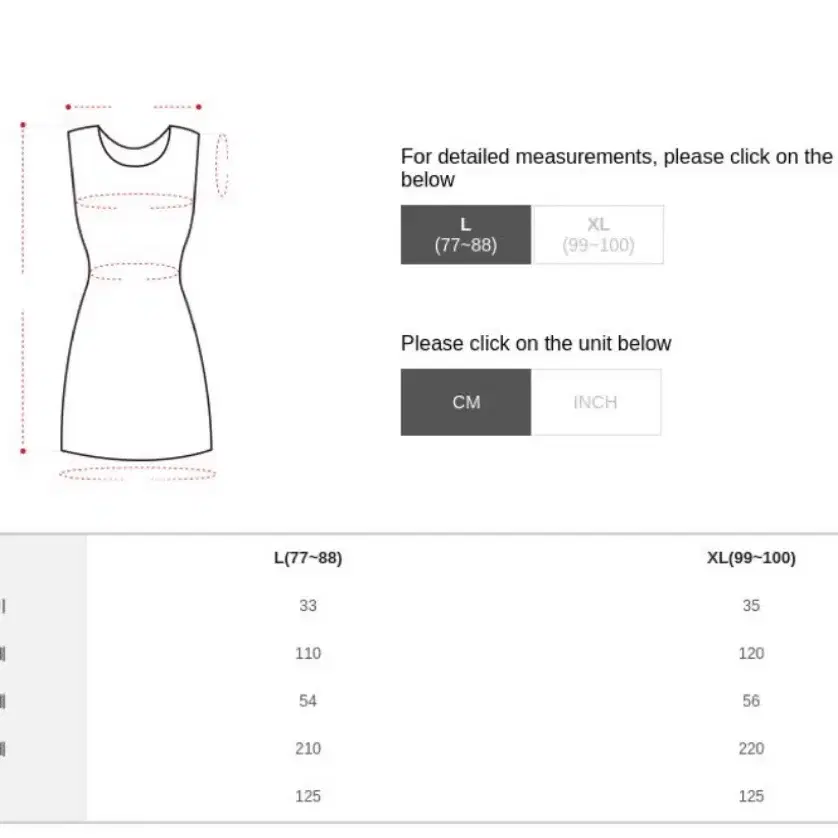The height and width of the screenshot is (838, 838).
Task: Click the waist ellipse on the dress diagram
Action: (x=134, y=271)
